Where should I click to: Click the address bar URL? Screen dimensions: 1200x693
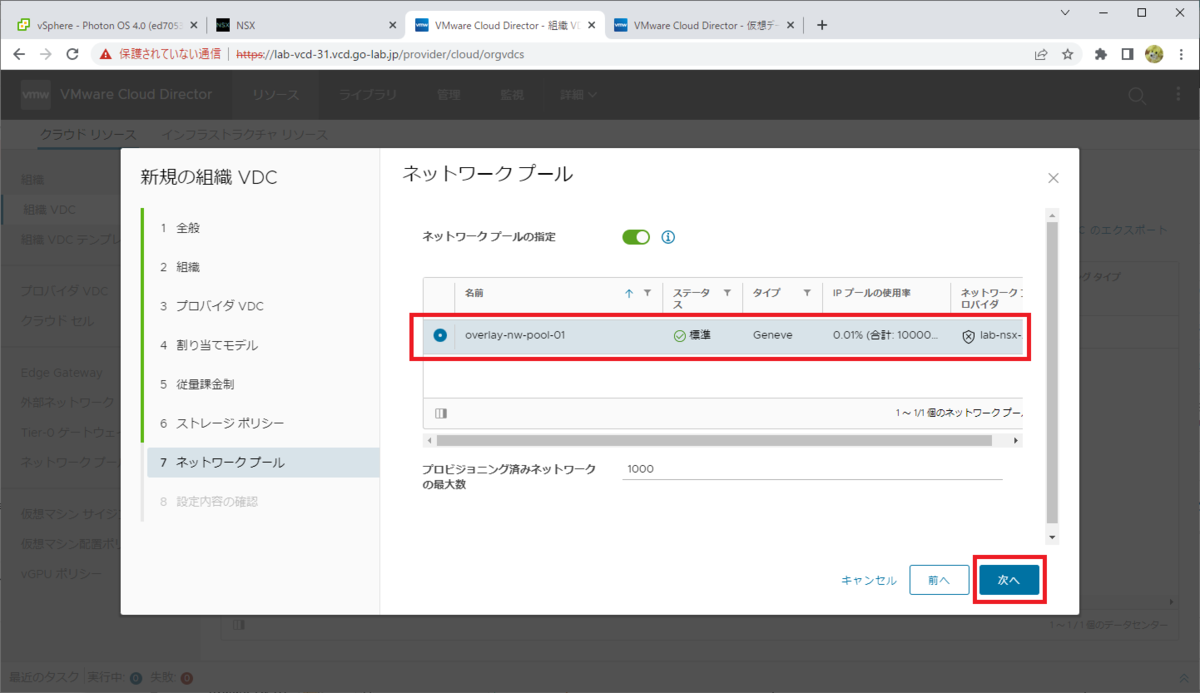click(380, 54)
